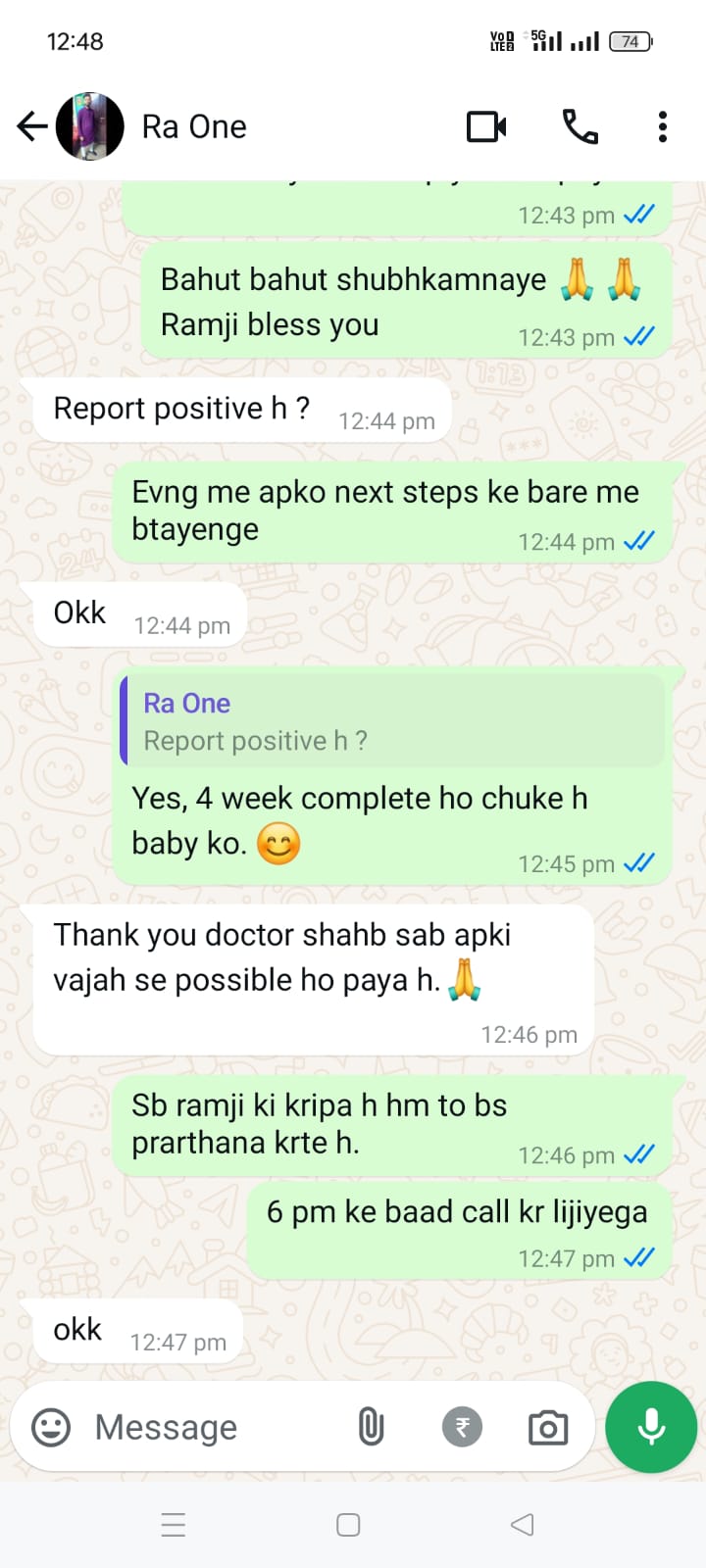Select the 'Evng me apko next steps' message
Screen dimensions: 706x1568
click(392, 514)
